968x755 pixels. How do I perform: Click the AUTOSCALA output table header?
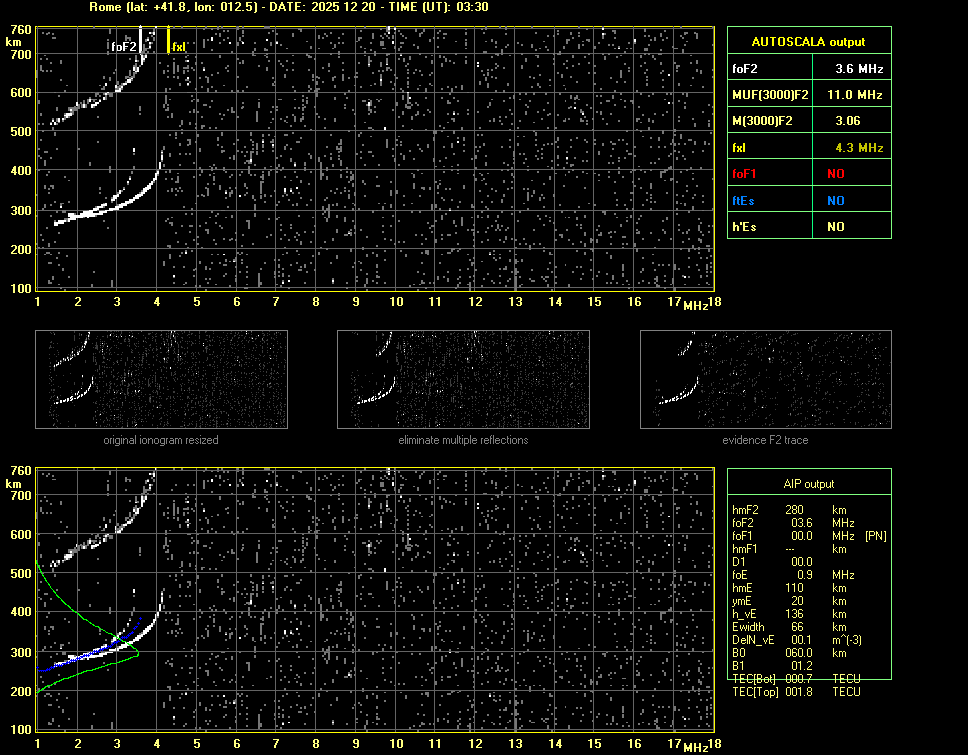point(808,42)
